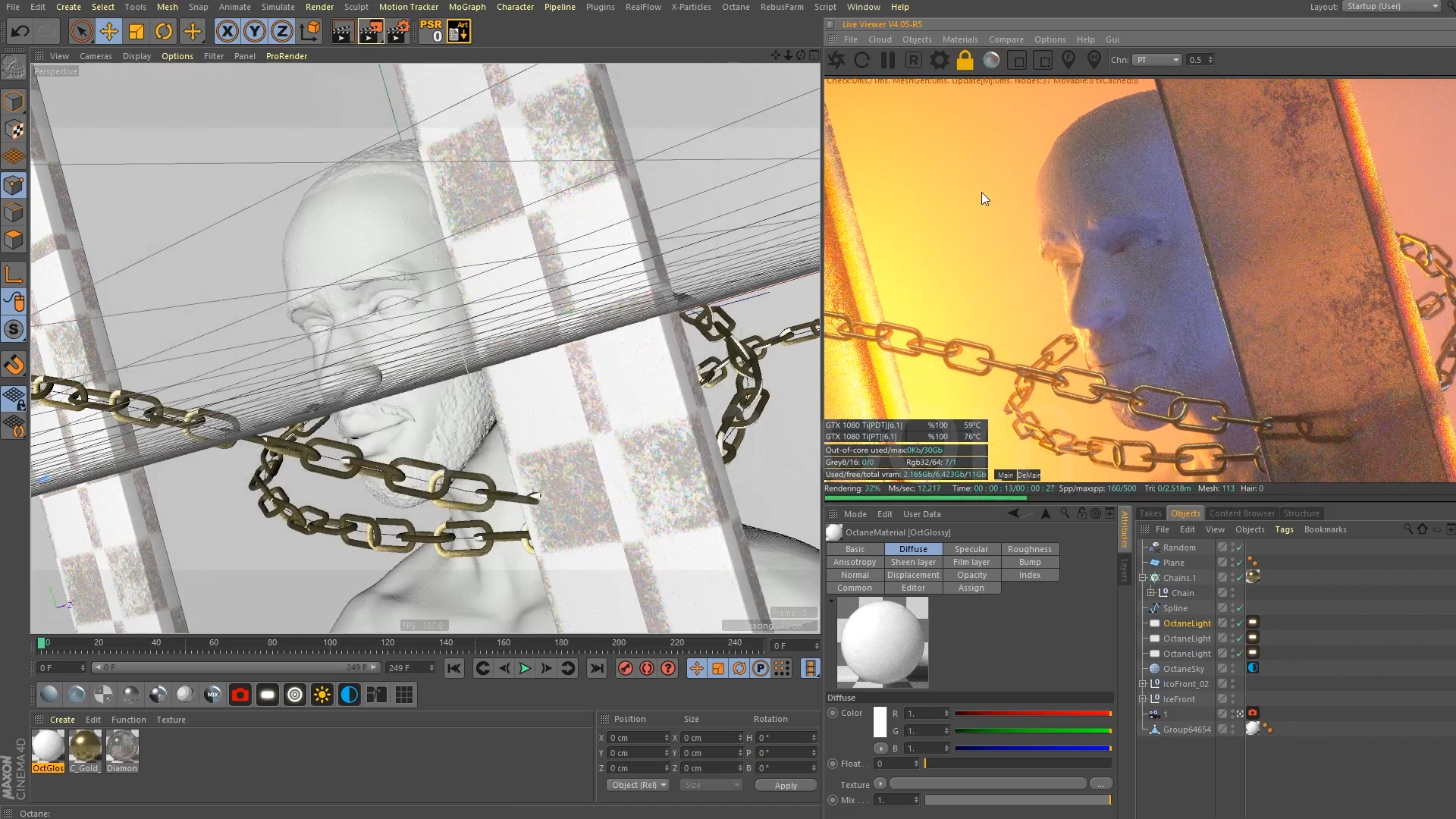Click the Apply button in coordinates
Screen dimensions: 1456x819
(785, 785)
